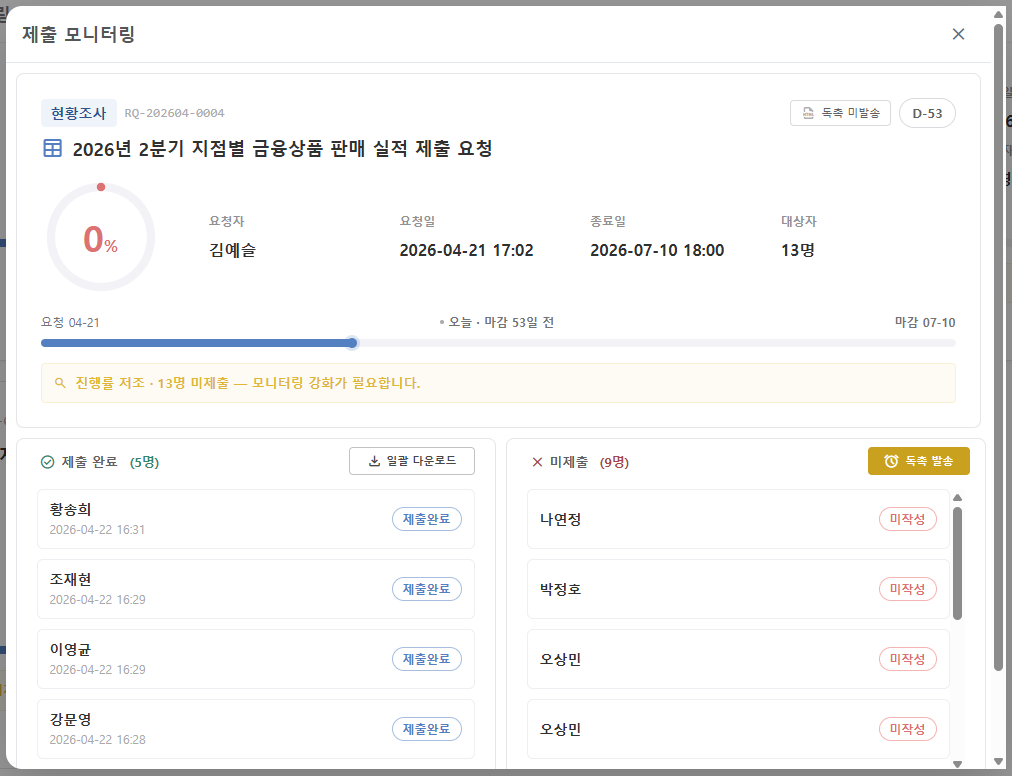
Task: Click the timestamp 2026-04-22 16:28
Action: point(97,740)
